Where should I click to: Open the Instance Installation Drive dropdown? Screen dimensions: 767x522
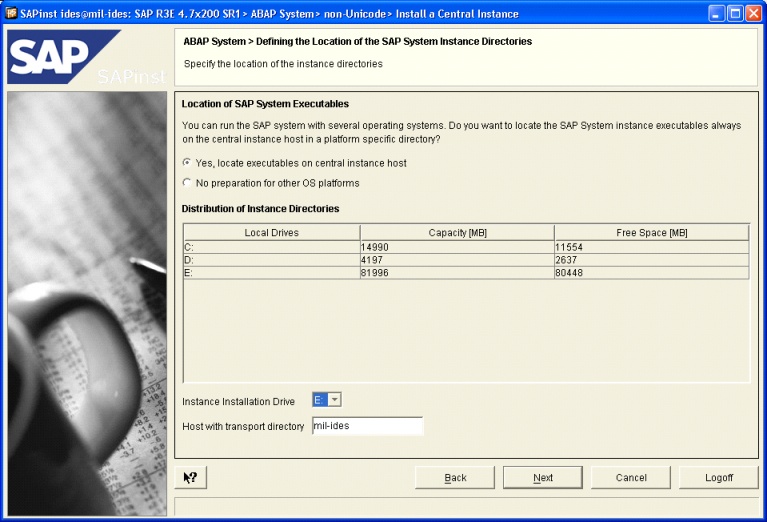(x=335, y=400)
